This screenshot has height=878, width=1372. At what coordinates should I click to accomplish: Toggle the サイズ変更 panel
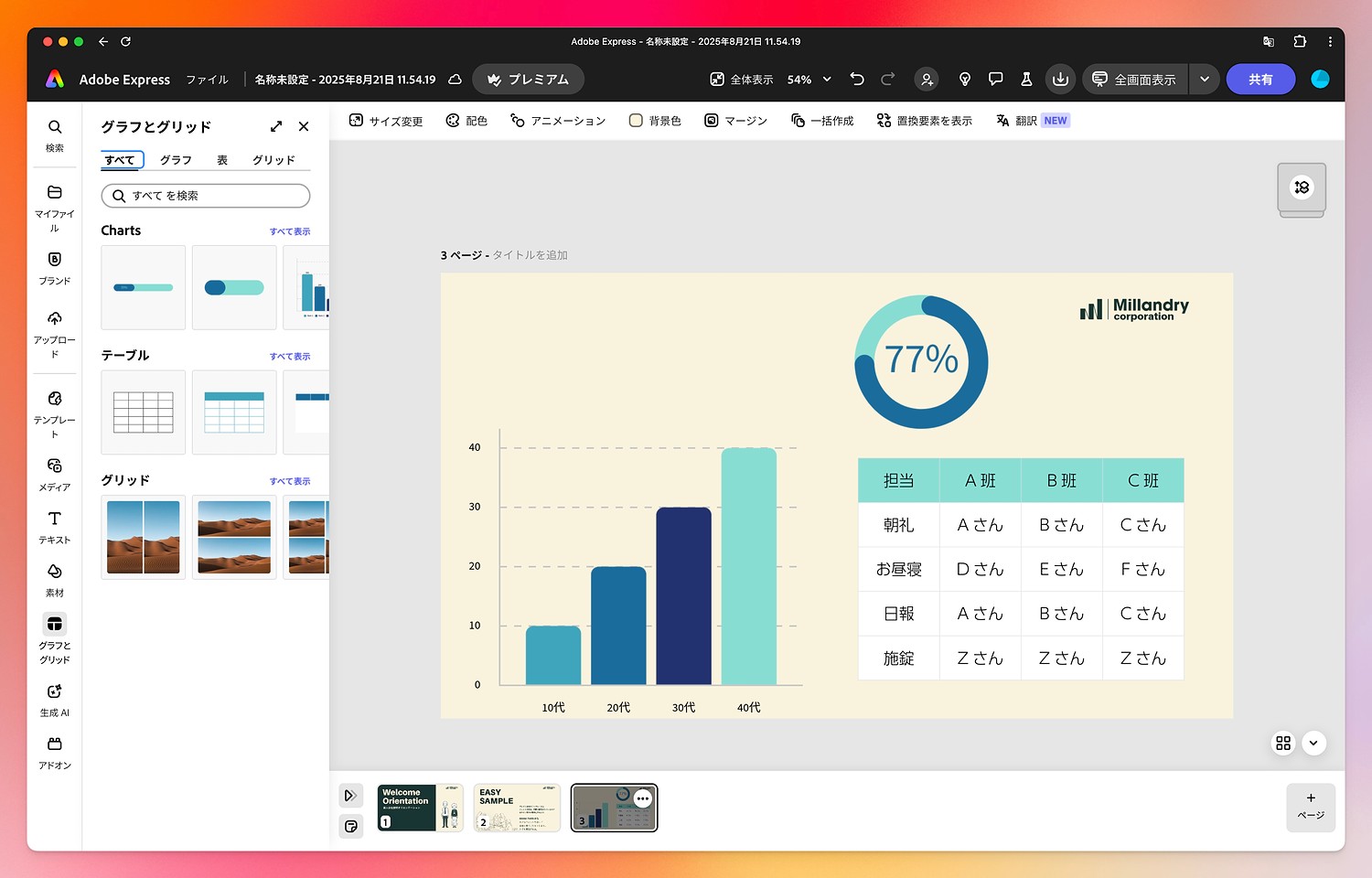point(384,120)
